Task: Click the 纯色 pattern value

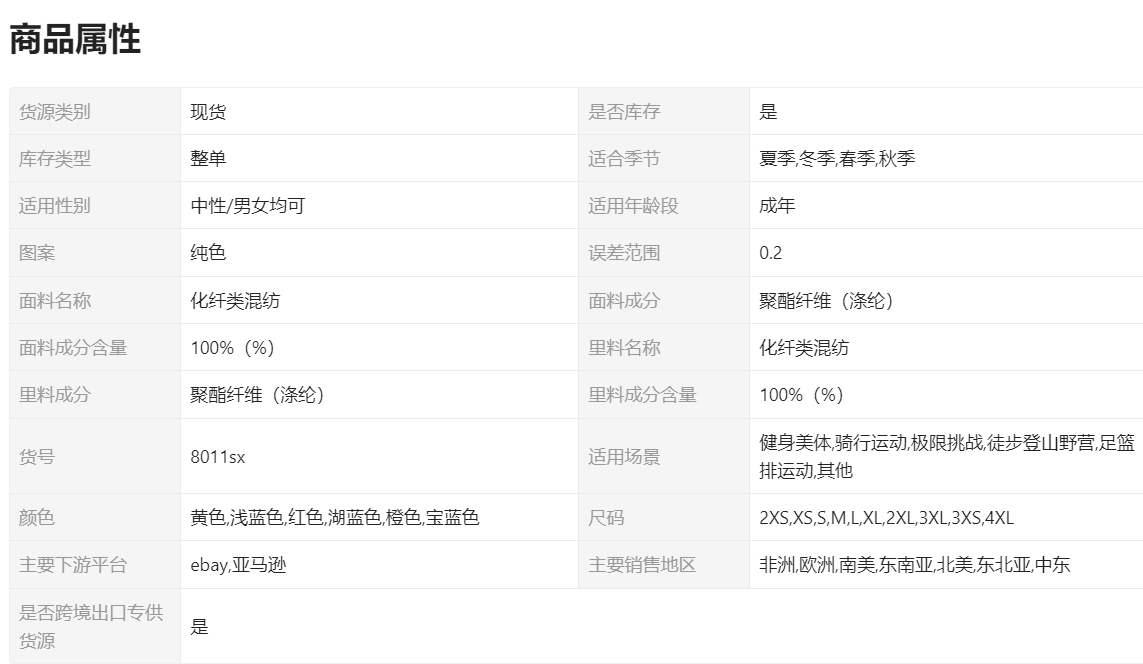Action: [208, 253]
